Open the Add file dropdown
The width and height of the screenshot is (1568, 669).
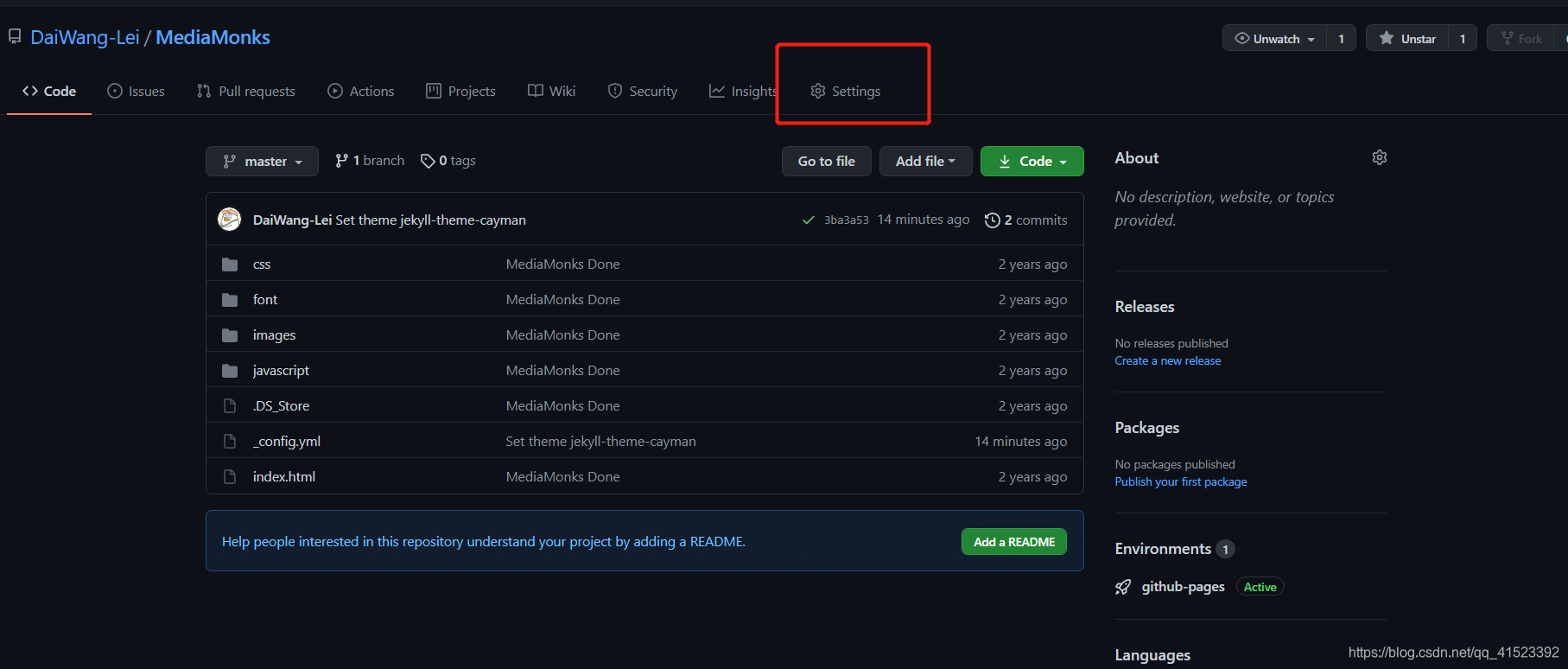pos(925,161)
